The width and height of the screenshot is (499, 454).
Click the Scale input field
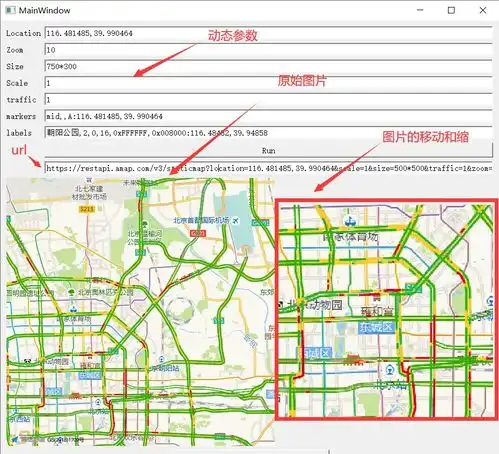coord(268,83)
